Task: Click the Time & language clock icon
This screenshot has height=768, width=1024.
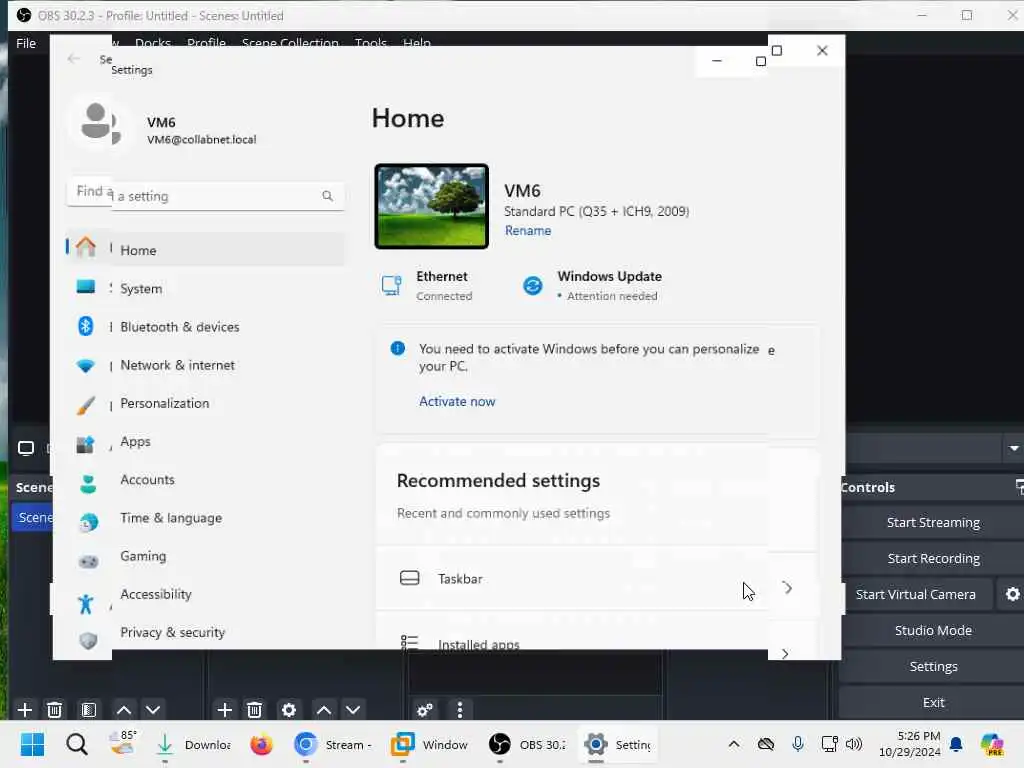Action: pyautogui.click(x=88, y=522)
